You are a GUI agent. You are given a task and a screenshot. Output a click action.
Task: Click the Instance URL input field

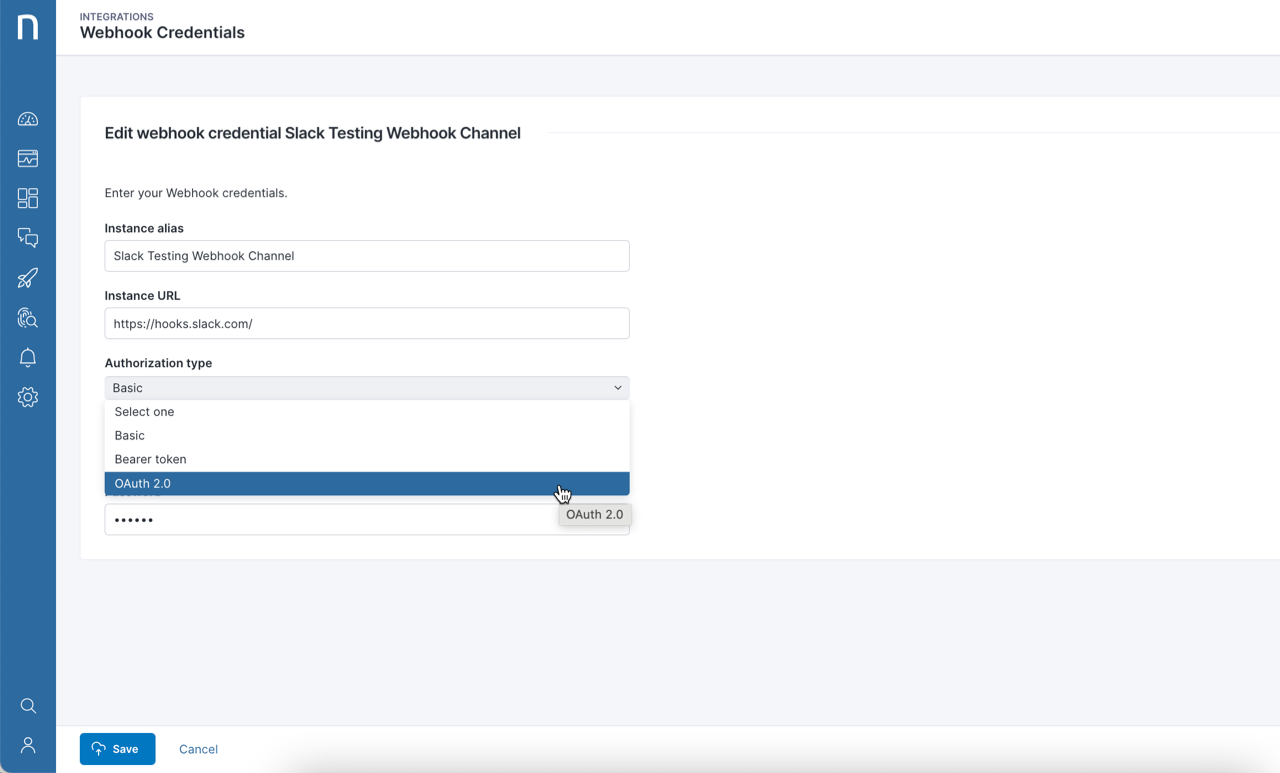(366, 323)
